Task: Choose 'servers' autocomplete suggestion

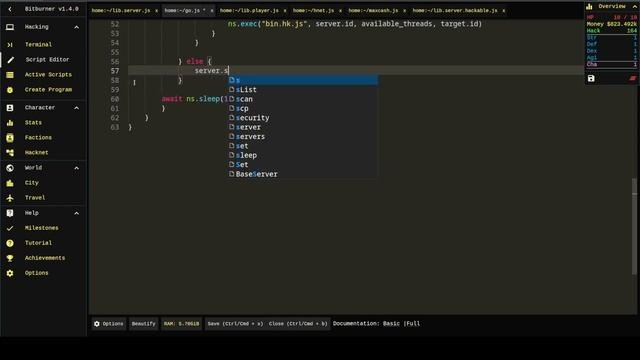Action: pos(303,137)
